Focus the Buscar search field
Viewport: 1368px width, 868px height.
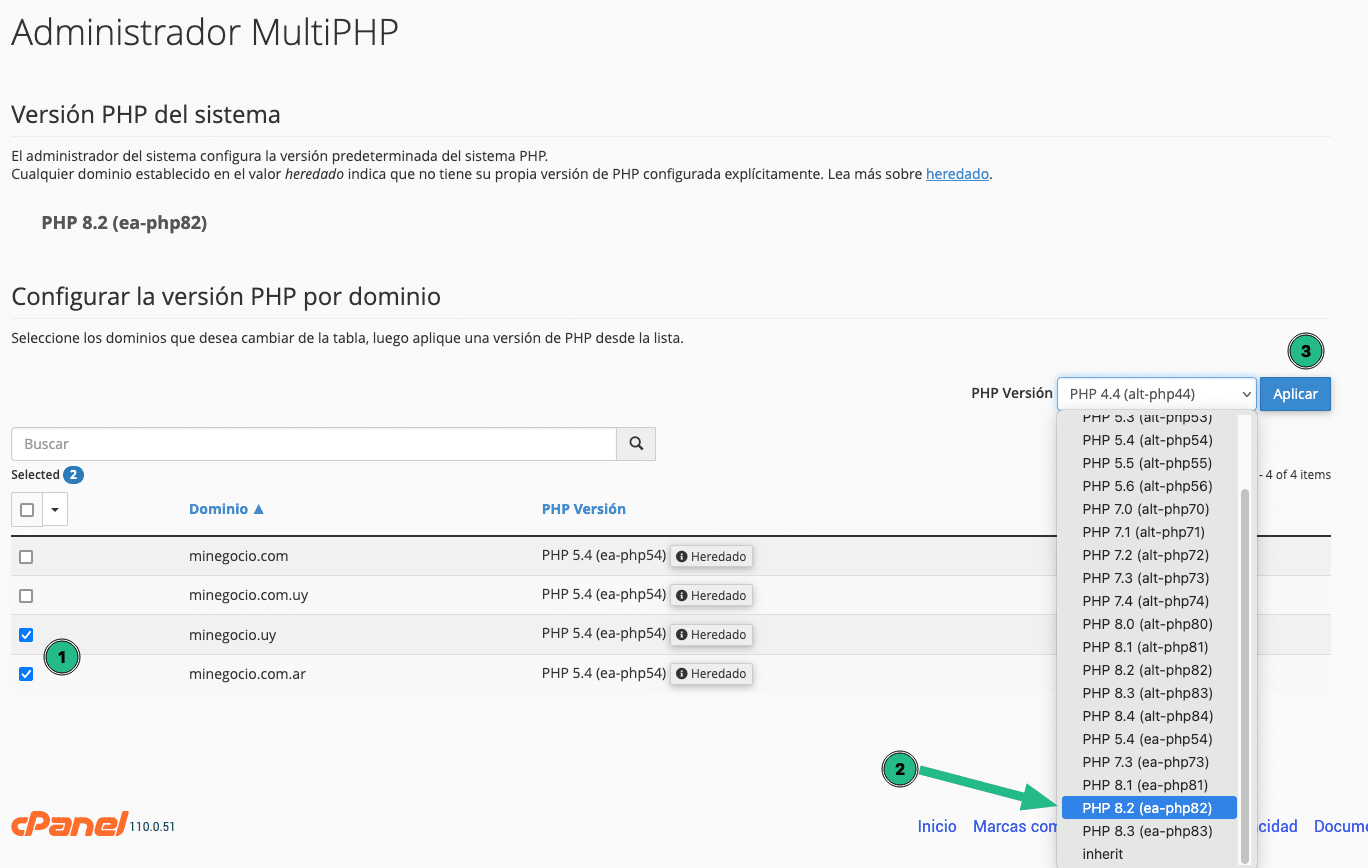[x=314, y=444]
